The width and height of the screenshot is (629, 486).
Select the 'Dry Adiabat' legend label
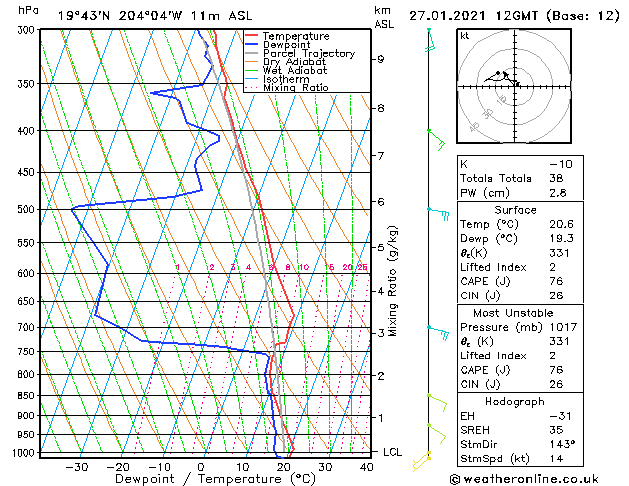294,62
